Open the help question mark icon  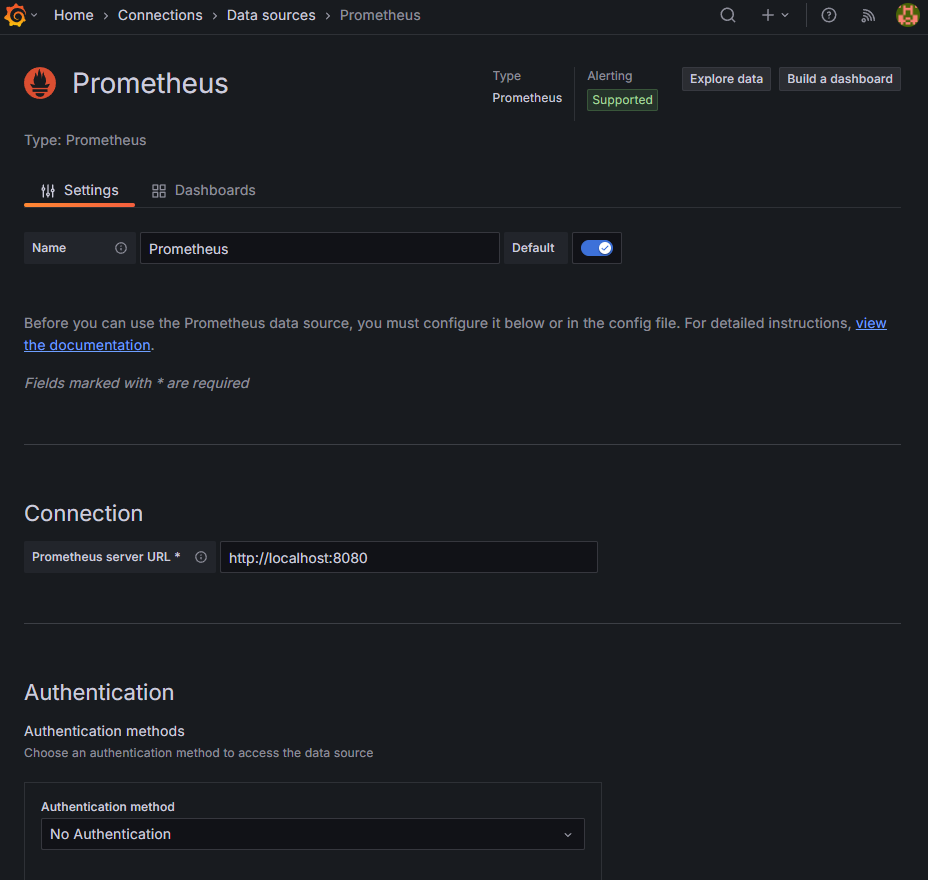829,15
